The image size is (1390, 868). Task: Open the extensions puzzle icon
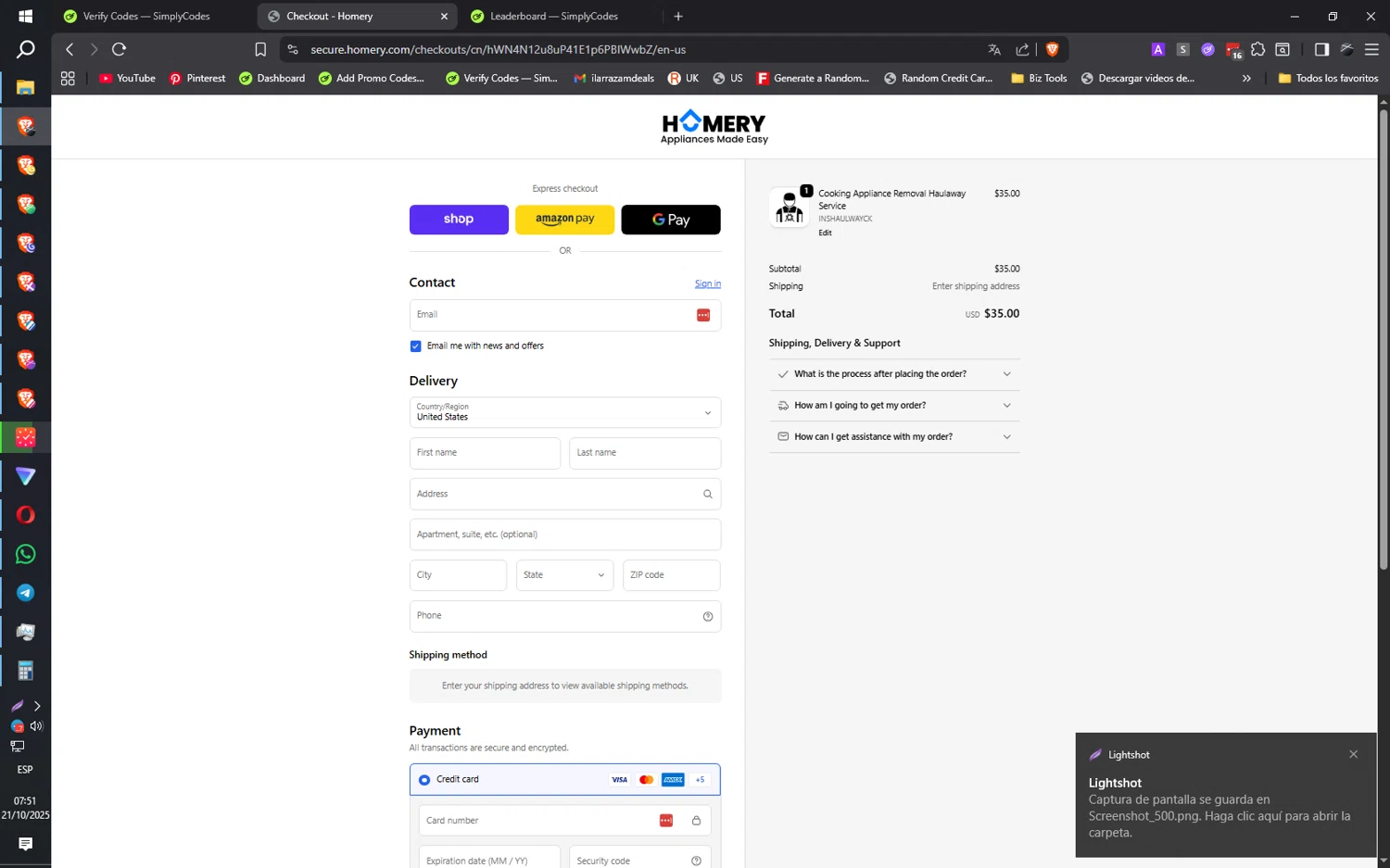pyautogui.click(x=1257, y=49)
